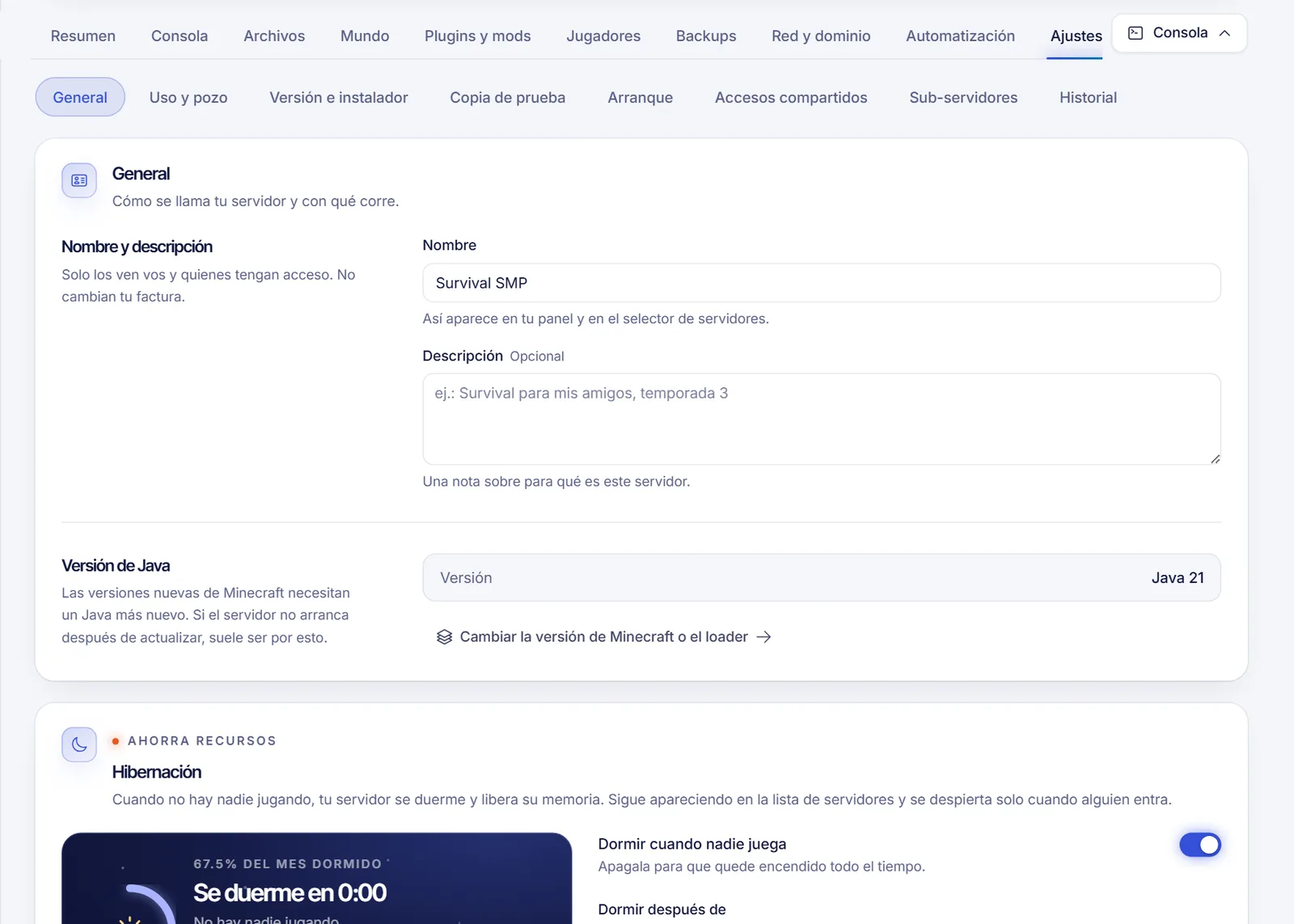Go to the Archivos tab

click(x=274, y=36)
